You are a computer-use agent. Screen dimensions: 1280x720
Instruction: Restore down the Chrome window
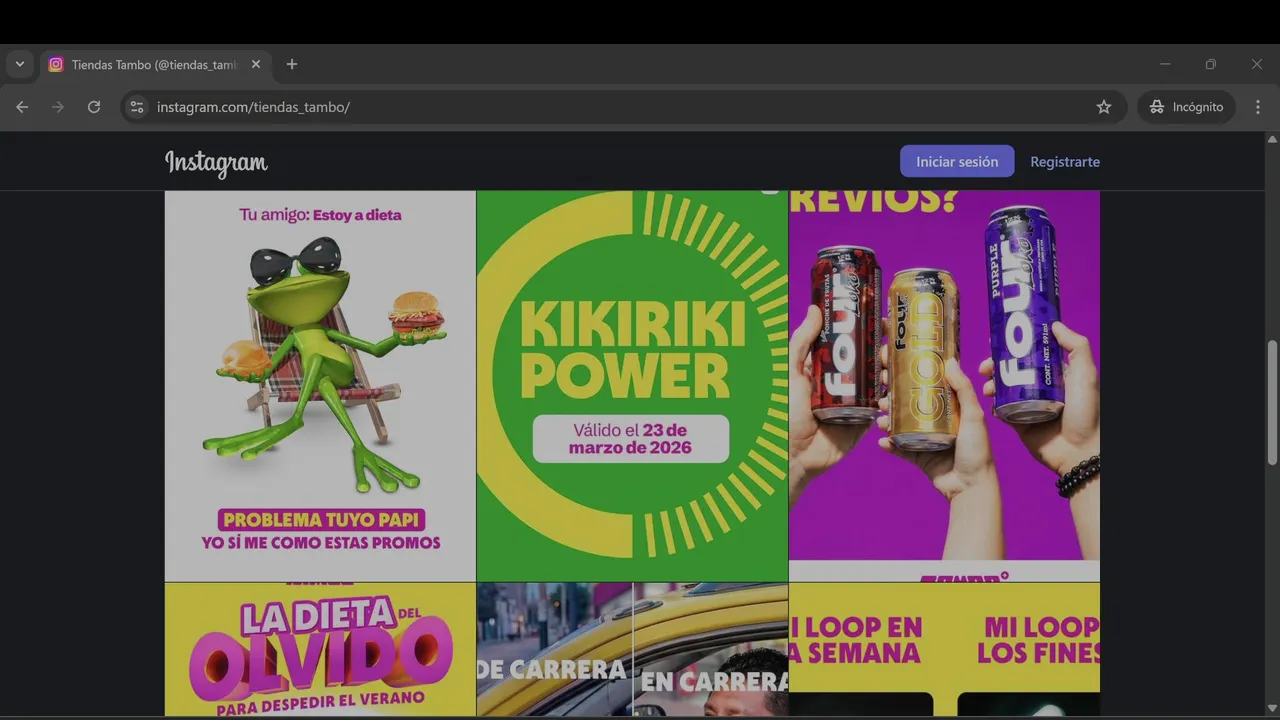tap(1211, 64)
